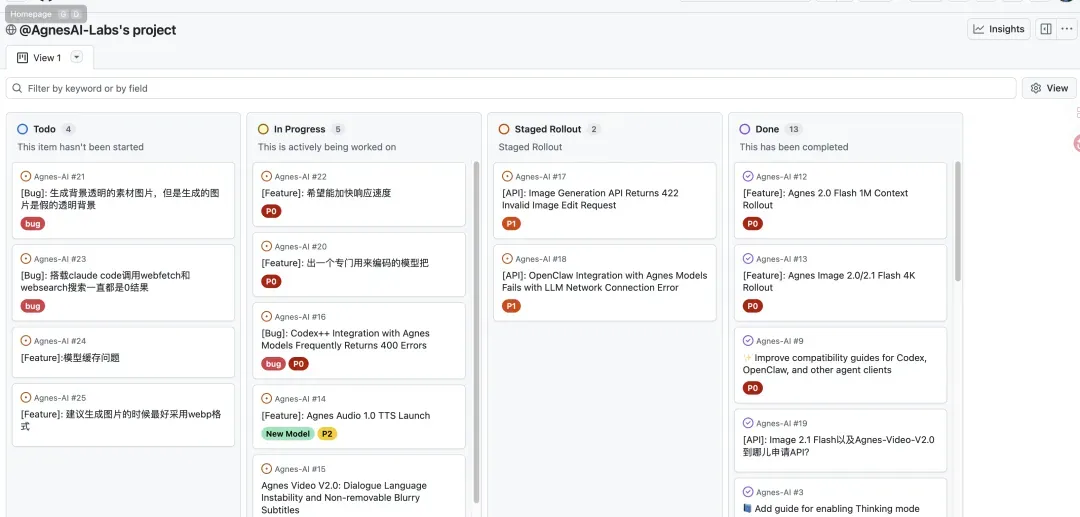The height and width of the screenshot is (517, 1080).
Task: Toggle the side panel layout icon
Action: (x=1046, y=29)
